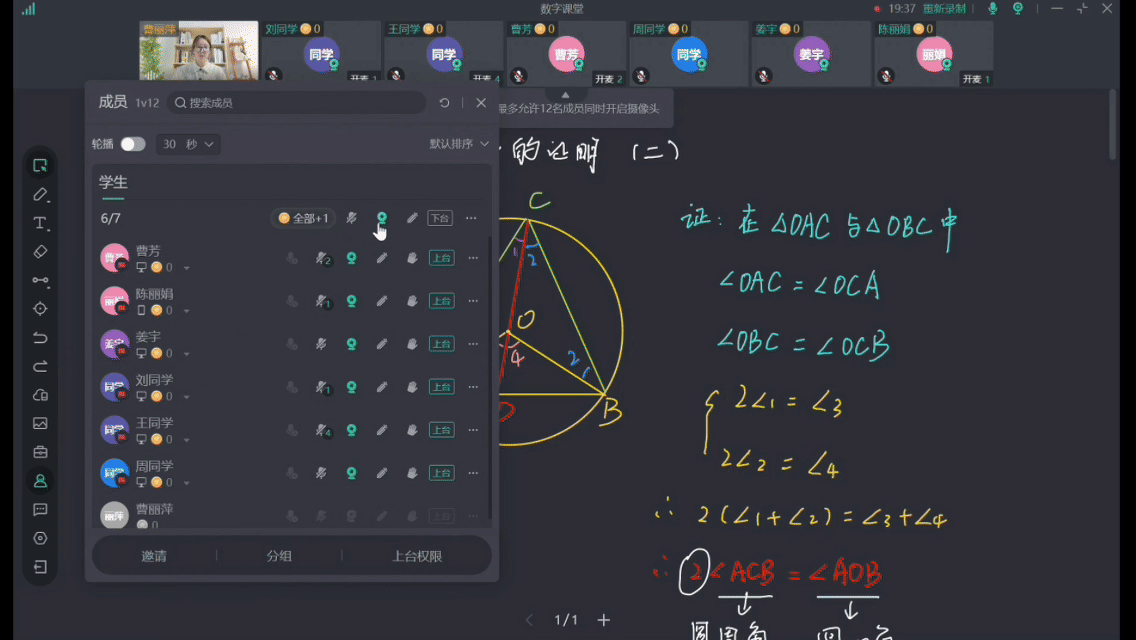Screen dimensions: 1136x640
Task: Click the whiteboard vertical scrollbar
Action: (x=1113, y=125)
